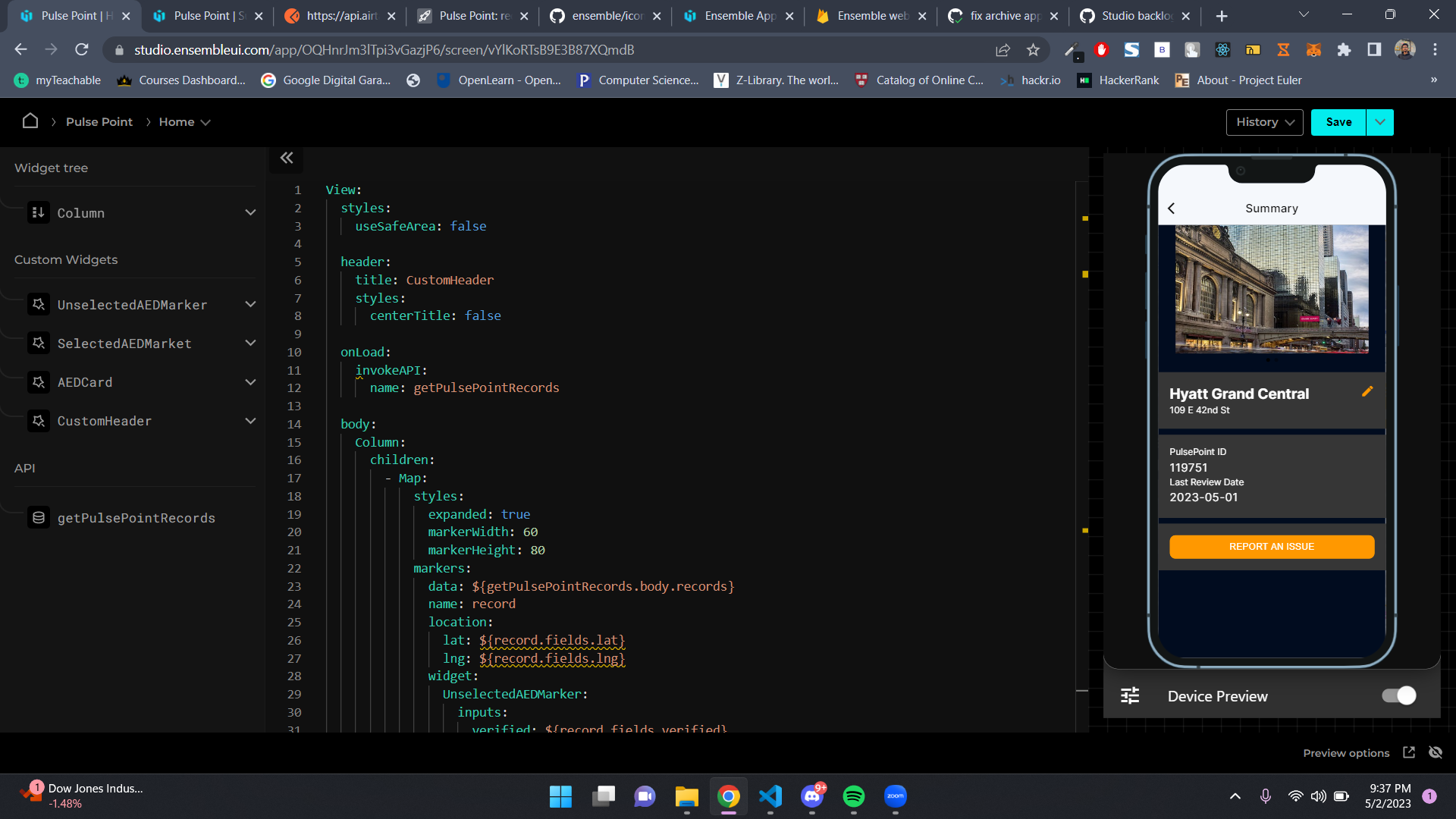This screenshot has width=1456, height=819.
Task: Click the UnselectedAEDMarker custom widget icon
Action: [39, 304]
